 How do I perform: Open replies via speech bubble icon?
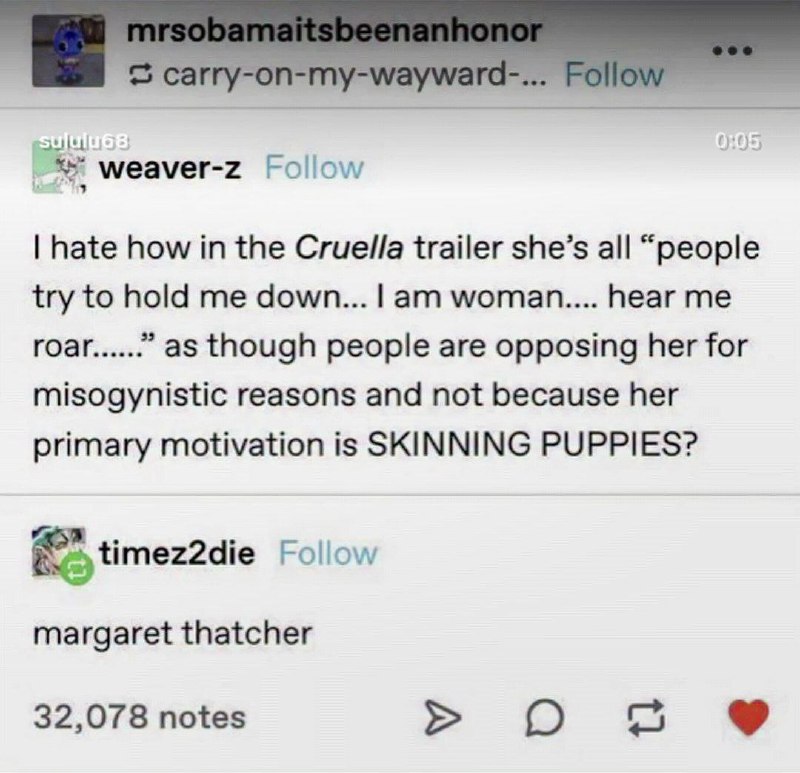click(545, 718)
